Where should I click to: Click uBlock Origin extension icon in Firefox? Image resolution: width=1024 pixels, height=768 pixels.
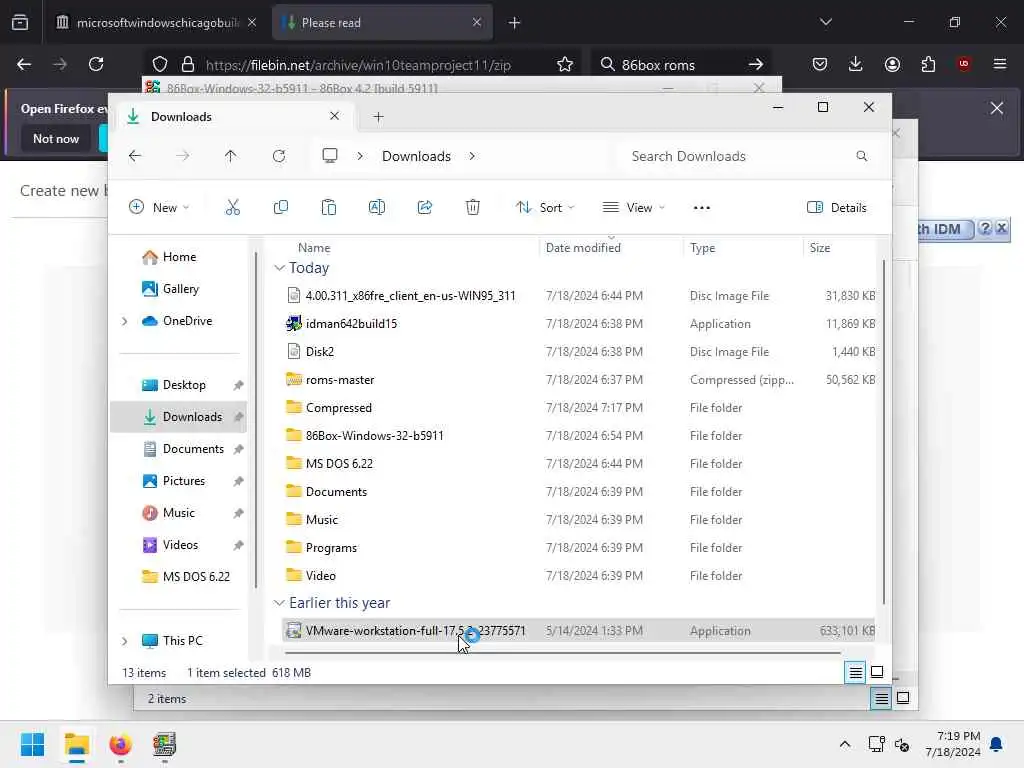[x=963, y=64]
